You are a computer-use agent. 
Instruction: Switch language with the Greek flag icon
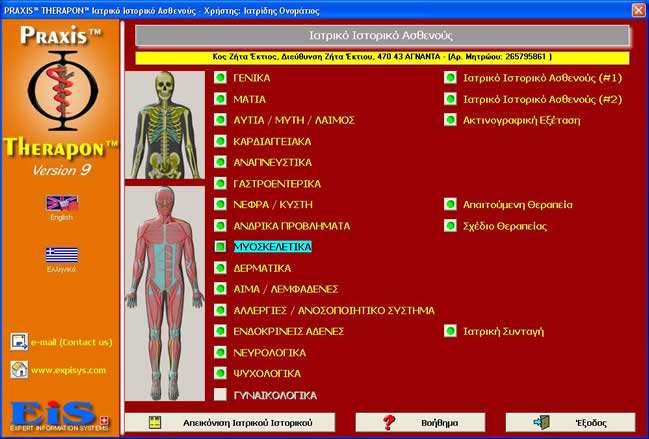pyautogui.click(x=61, y=254)
